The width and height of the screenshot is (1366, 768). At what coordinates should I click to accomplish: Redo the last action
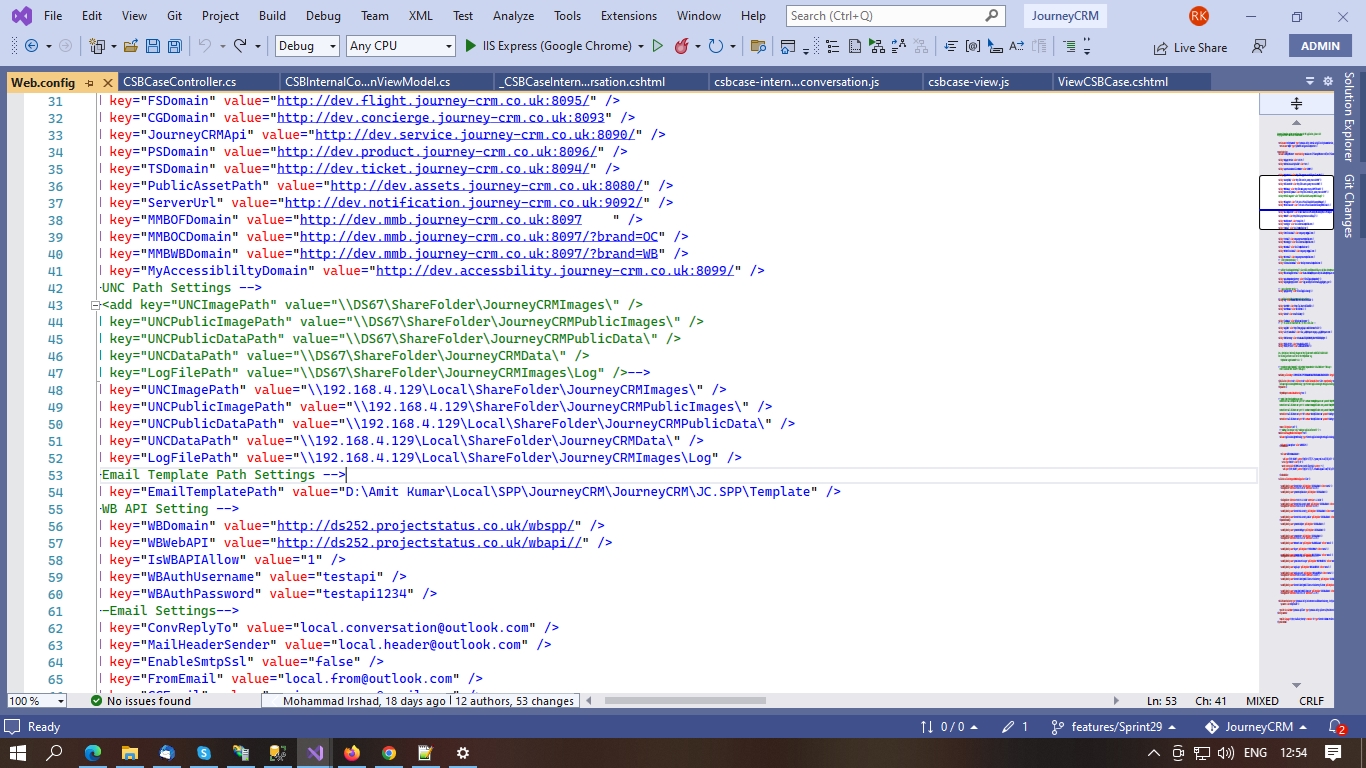coord(240,46)
